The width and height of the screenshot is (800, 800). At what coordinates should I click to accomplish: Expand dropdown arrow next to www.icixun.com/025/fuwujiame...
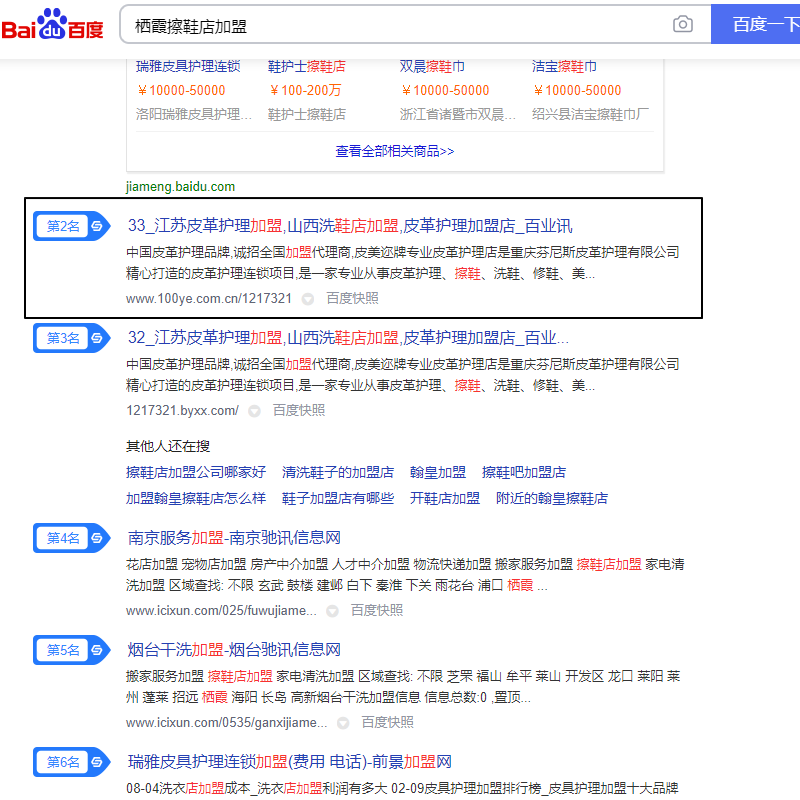click(x=332, y=611)
